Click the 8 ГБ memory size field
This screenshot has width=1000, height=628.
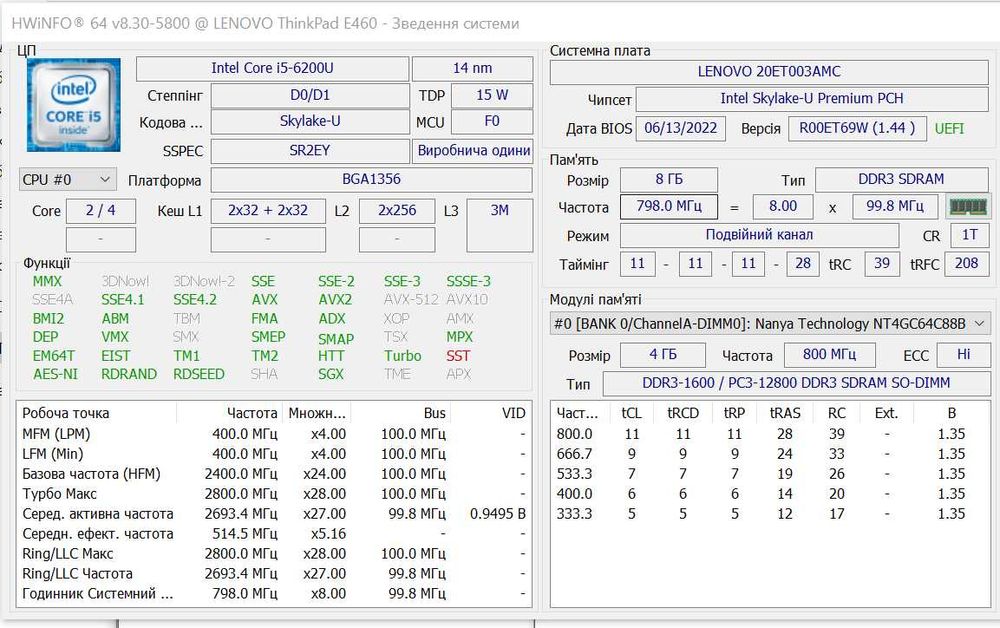(x=669, y=180)
